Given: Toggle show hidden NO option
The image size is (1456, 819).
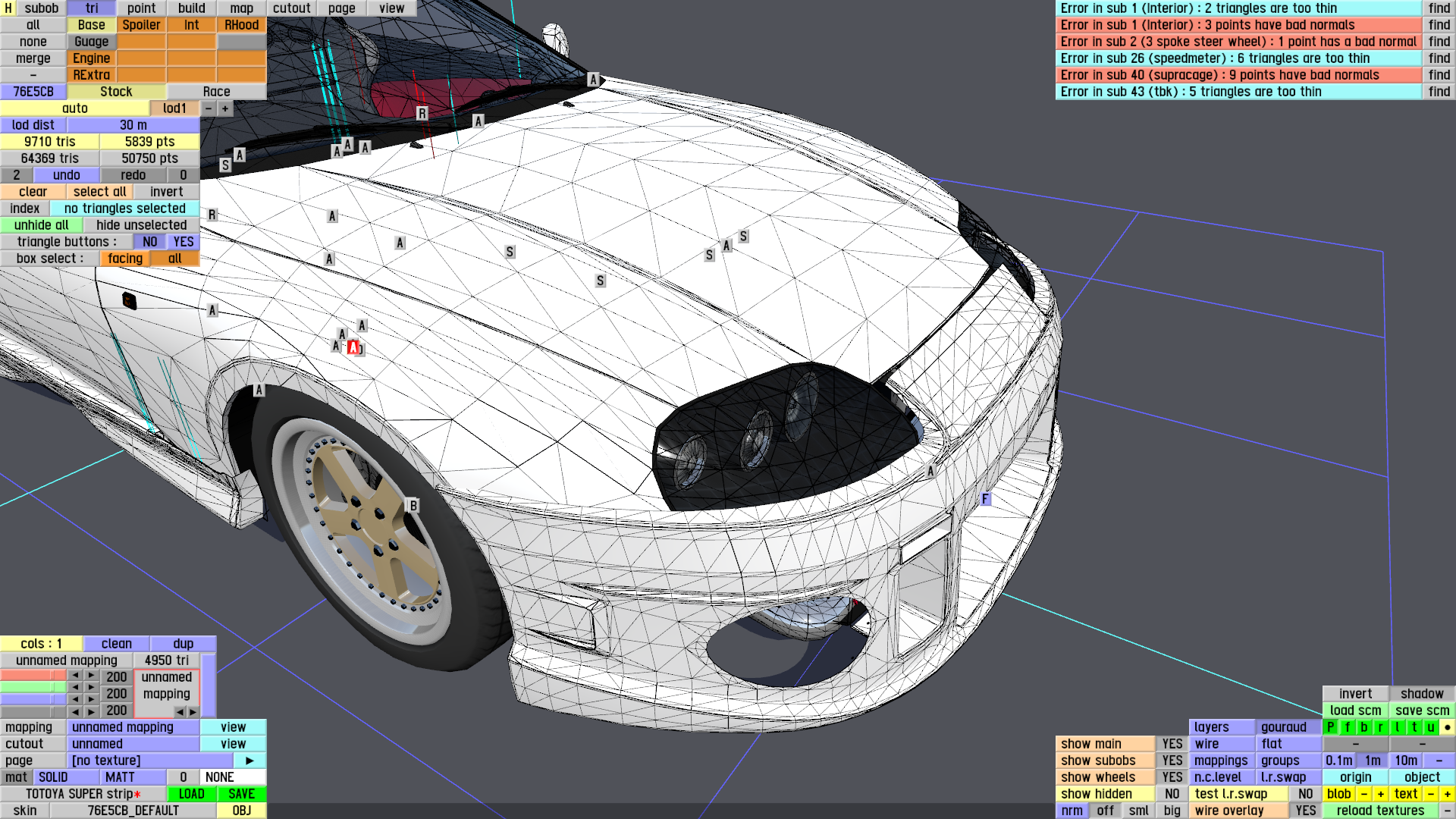Looking at the screenshot, I should coord(1172,794).
